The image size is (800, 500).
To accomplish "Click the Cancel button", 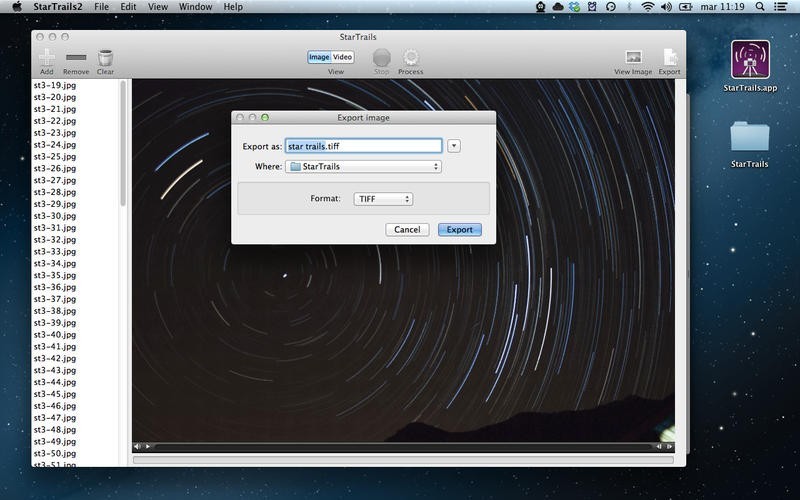I will click(407, 230).
